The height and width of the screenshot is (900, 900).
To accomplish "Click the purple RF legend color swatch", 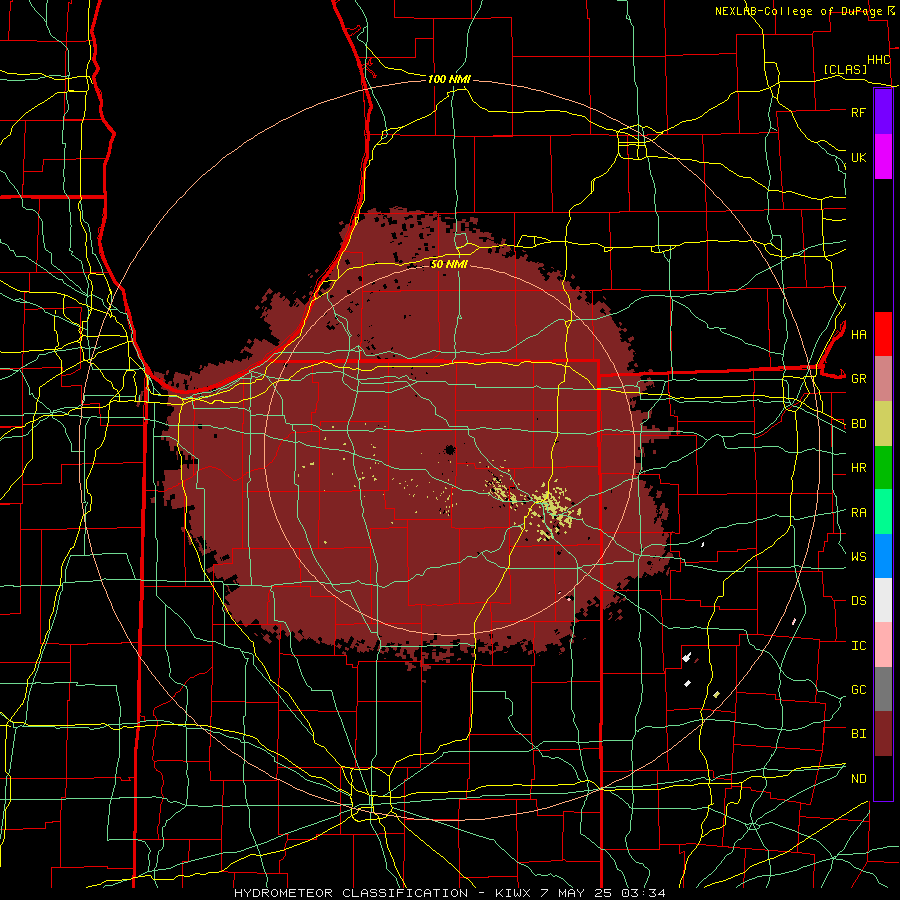I will click(883, 112).
